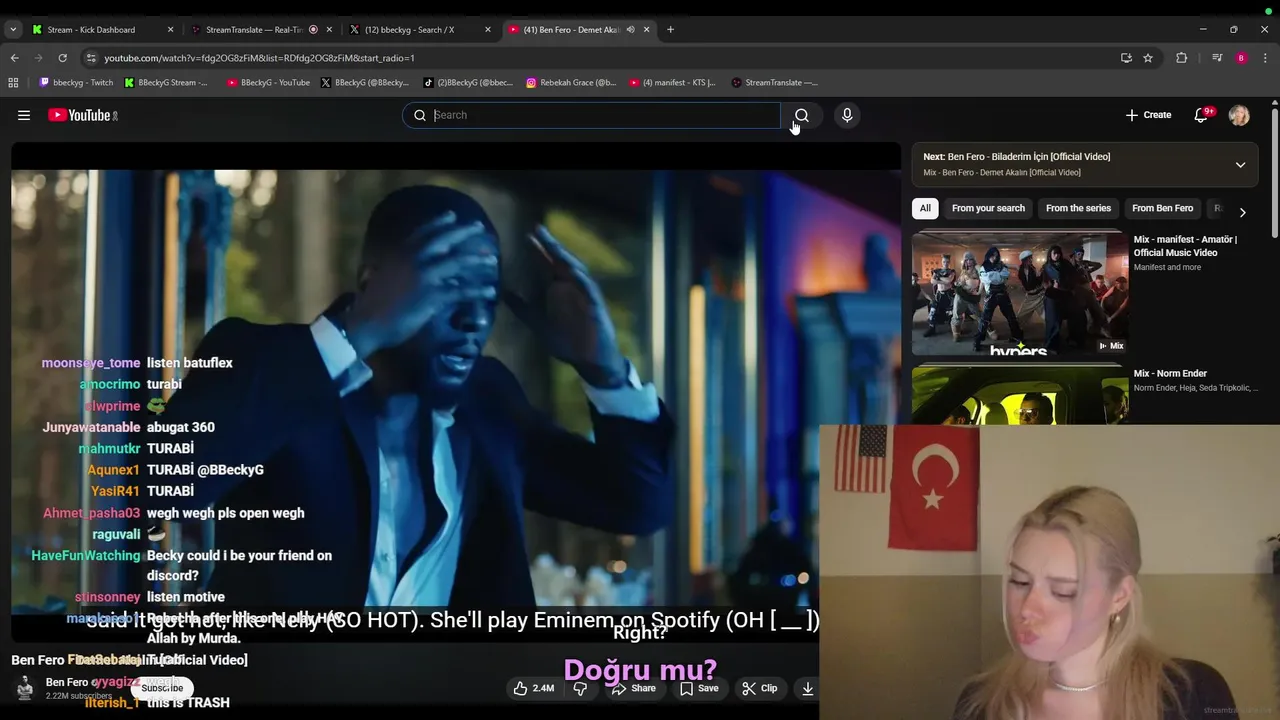Select the From the series chip

pyautogui.click(x=1078, y=208)
